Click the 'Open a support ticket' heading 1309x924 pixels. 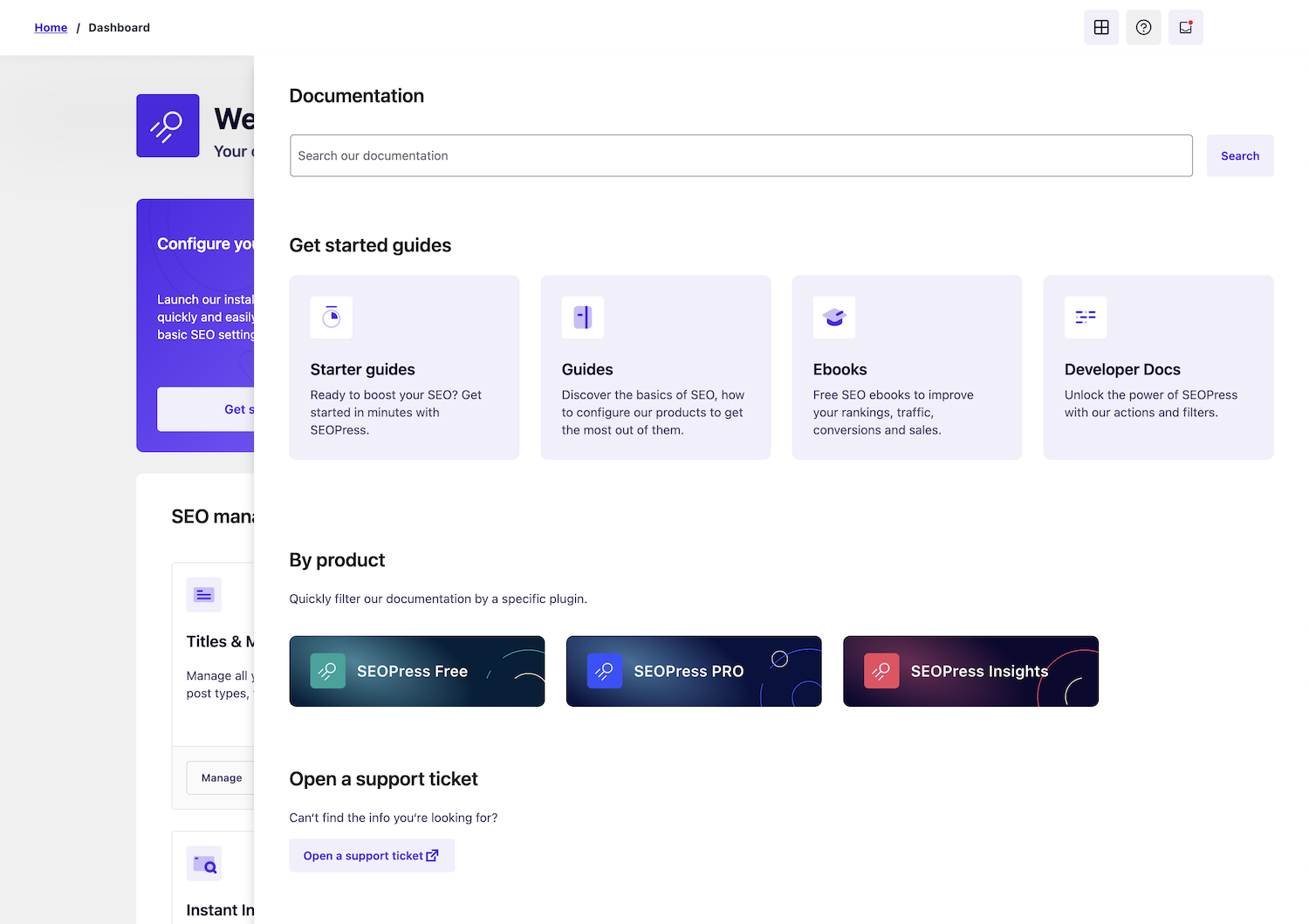[384, 779]
